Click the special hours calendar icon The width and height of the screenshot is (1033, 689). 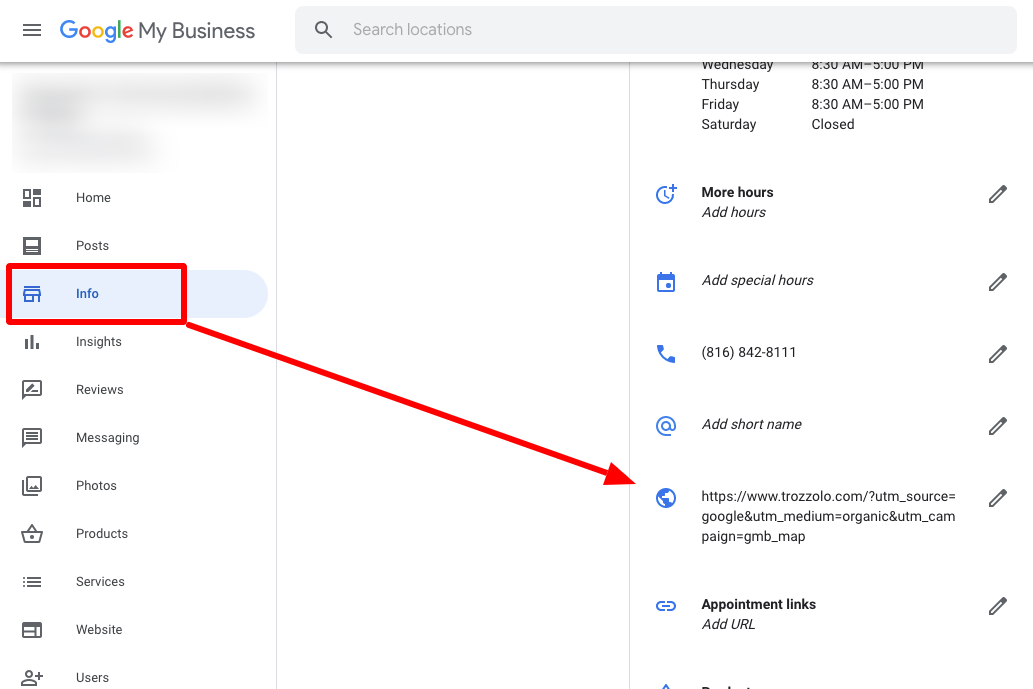[666, 282]
